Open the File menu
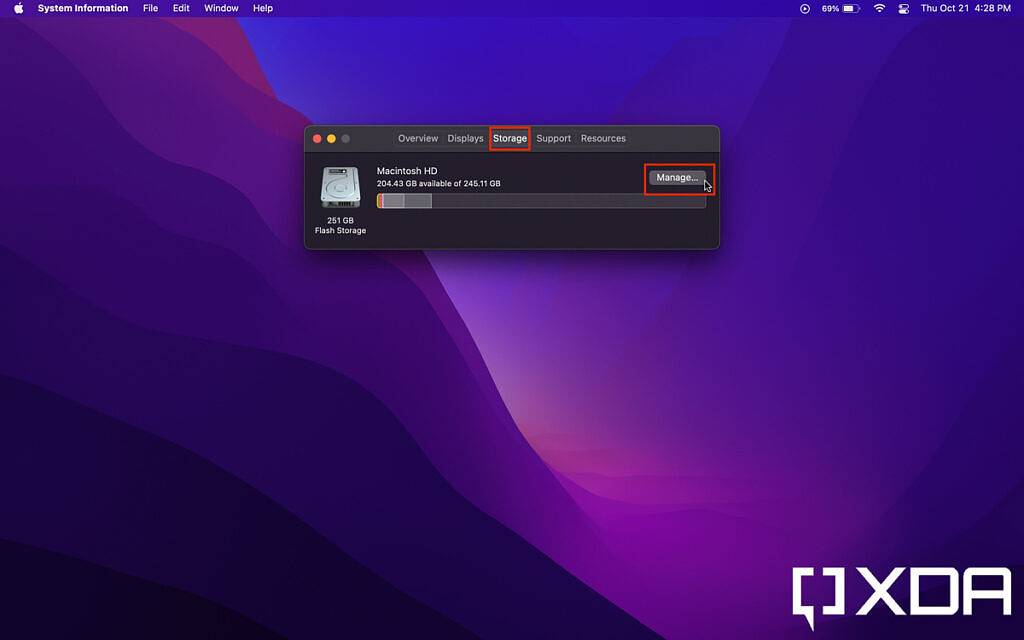The image size is (1024, 640). point(150,8)
